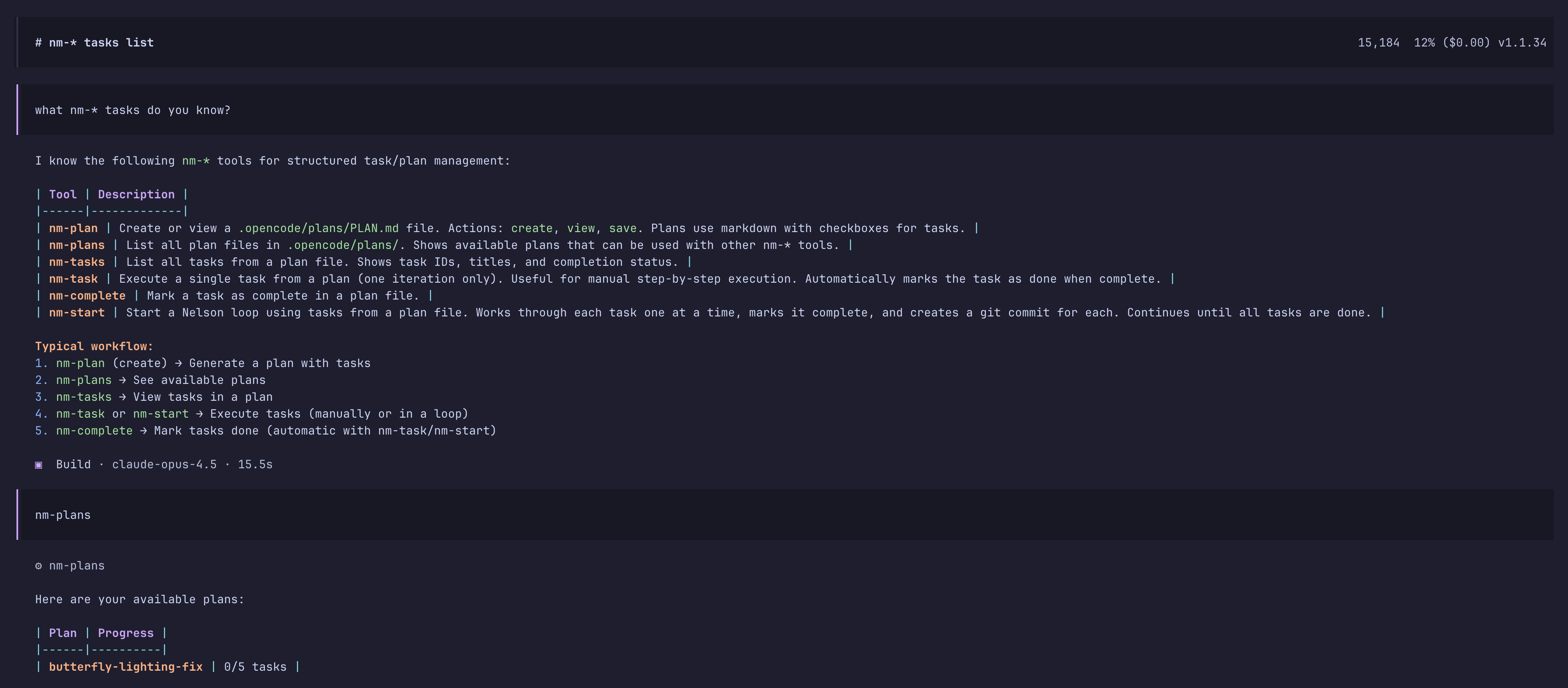The width and height of the screenshot is (1568, 688).
Task: Click workflow step 5 'nm-complete'
Action: (94, 431)
